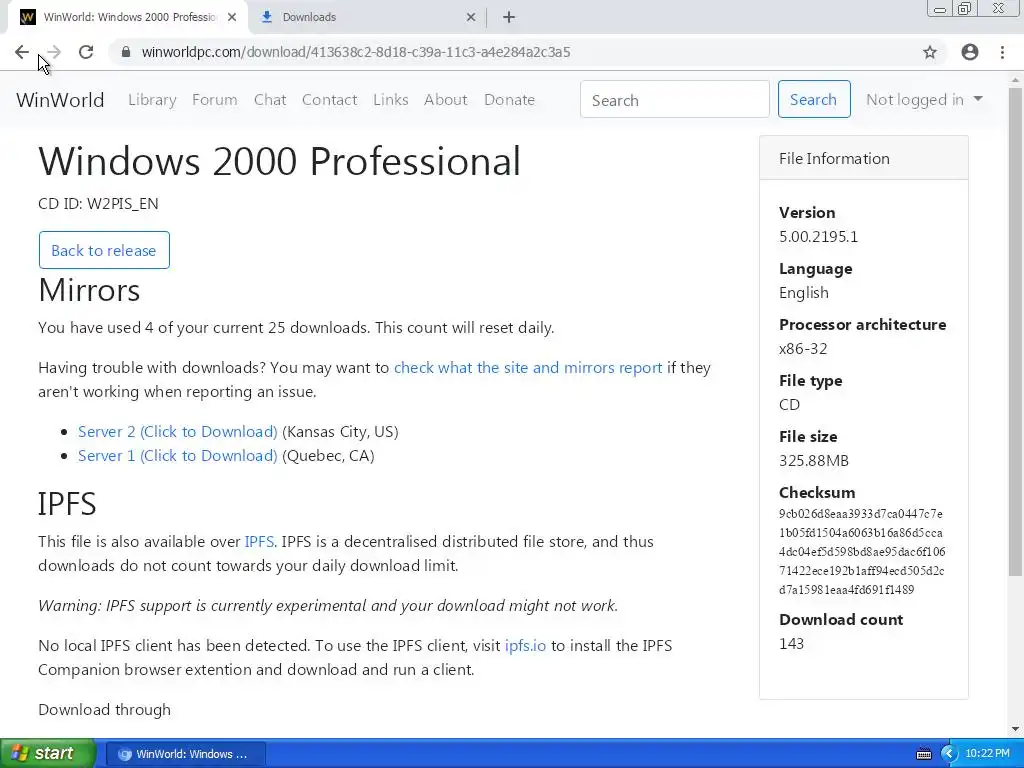
Task: Select WinWorld Chrome taskbar button
Action: (x=185, y=754)
